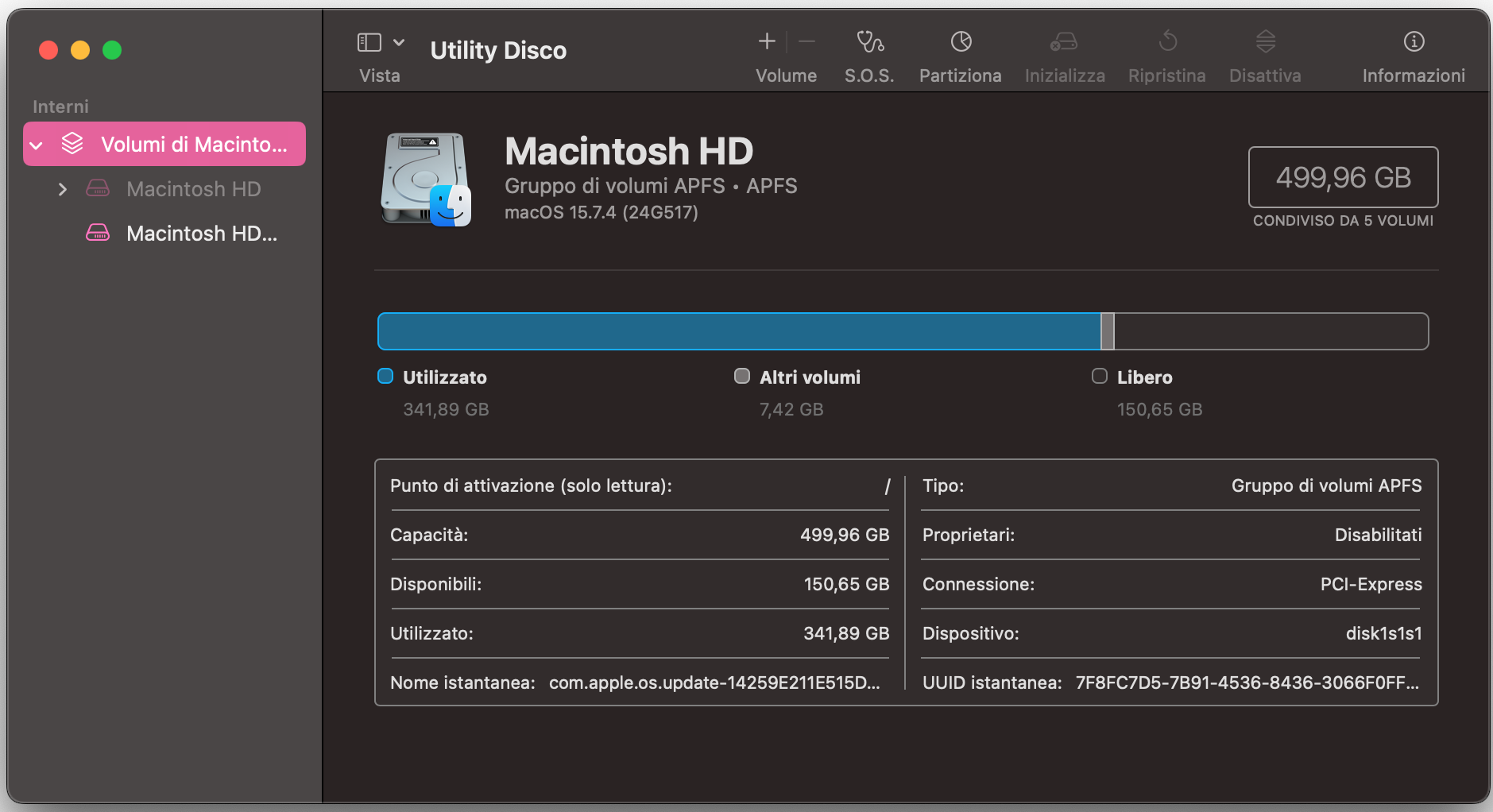This screenshot has width=1493, height=812.
Task: Expand the Macintosh HD disclosure arrow
Action: pyautogui.click(x=62, y=188)
